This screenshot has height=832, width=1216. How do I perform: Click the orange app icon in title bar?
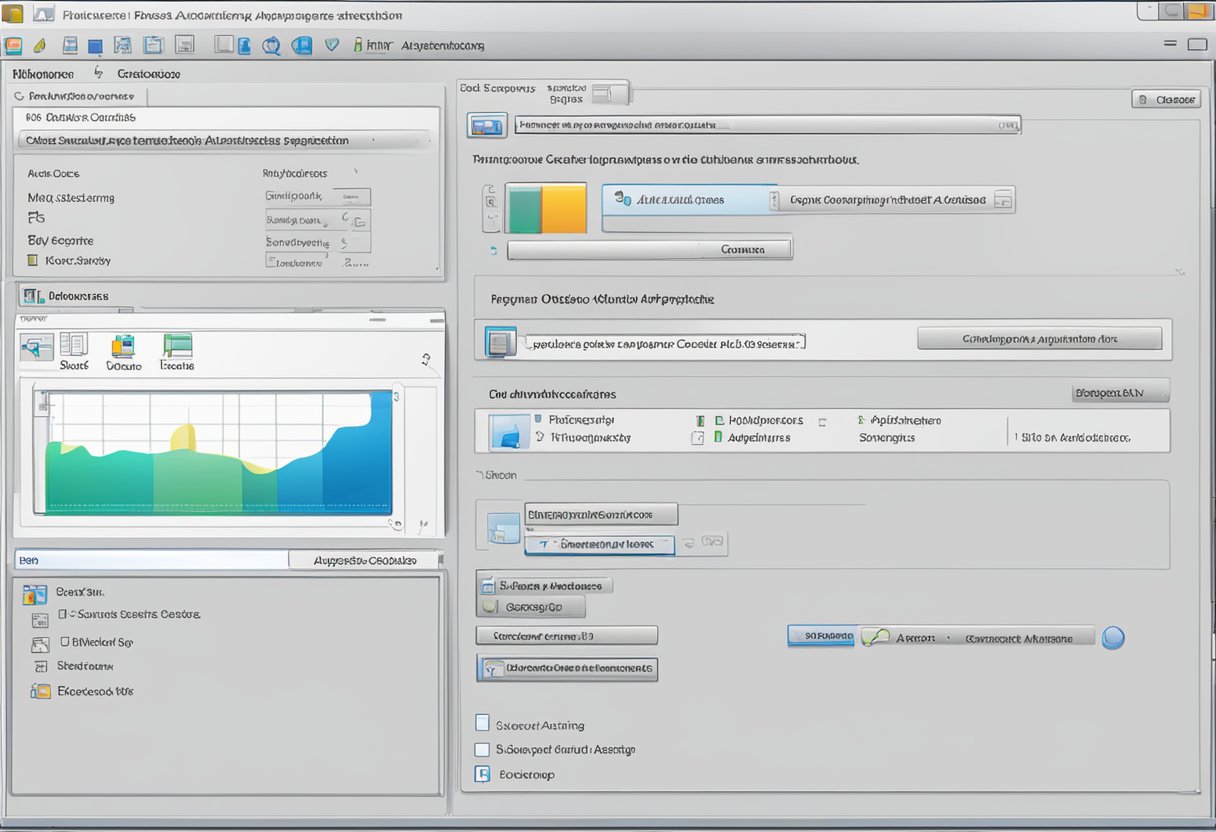tap(13, 14)
